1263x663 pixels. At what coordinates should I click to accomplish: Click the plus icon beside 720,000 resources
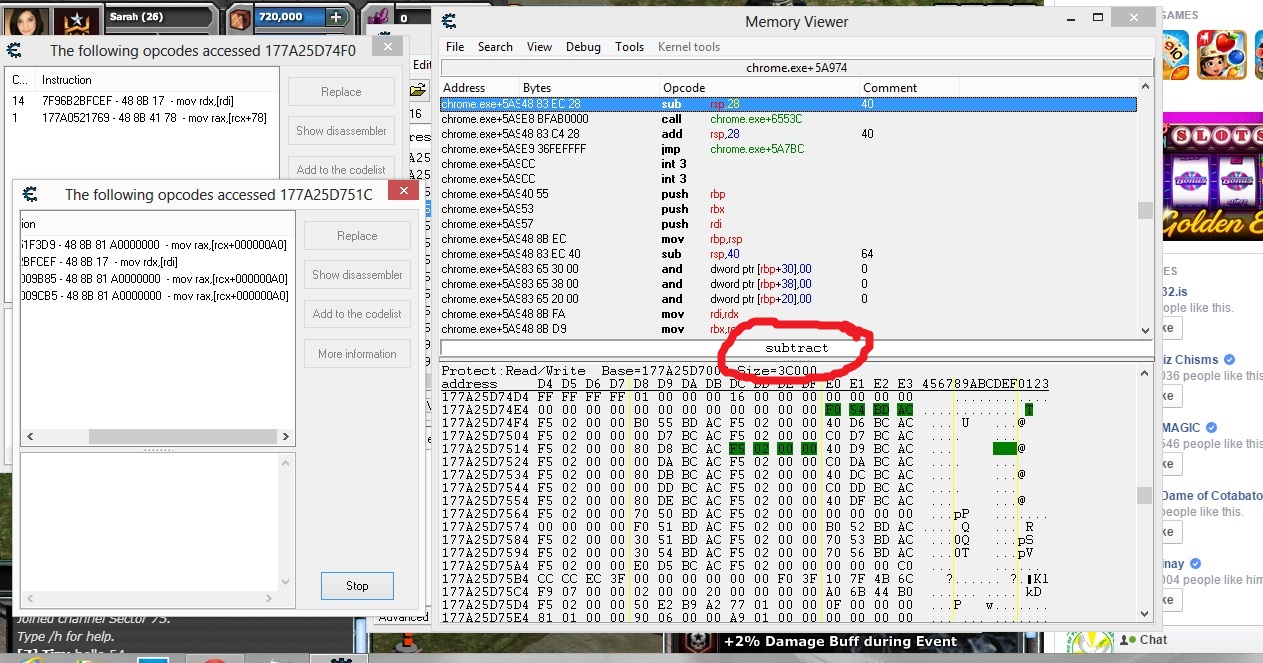pos(336,17)
